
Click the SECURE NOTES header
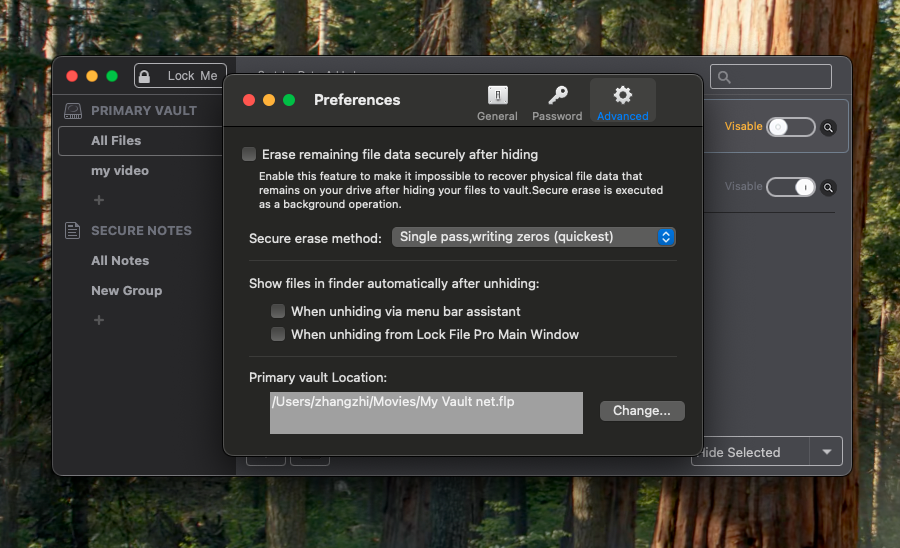(x=141, y=231)
